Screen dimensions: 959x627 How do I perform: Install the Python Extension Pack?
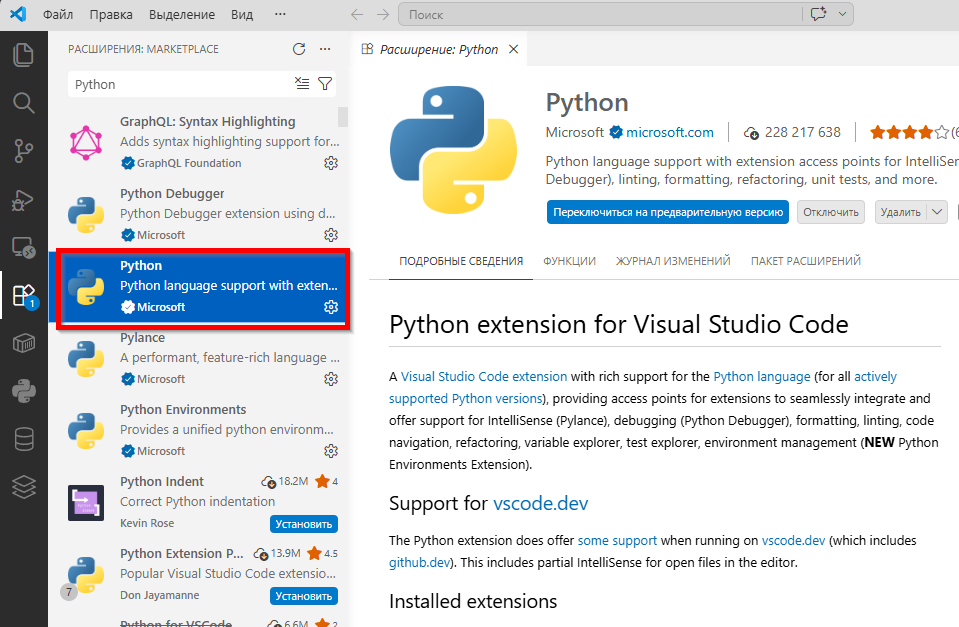(x=303, y=596)
